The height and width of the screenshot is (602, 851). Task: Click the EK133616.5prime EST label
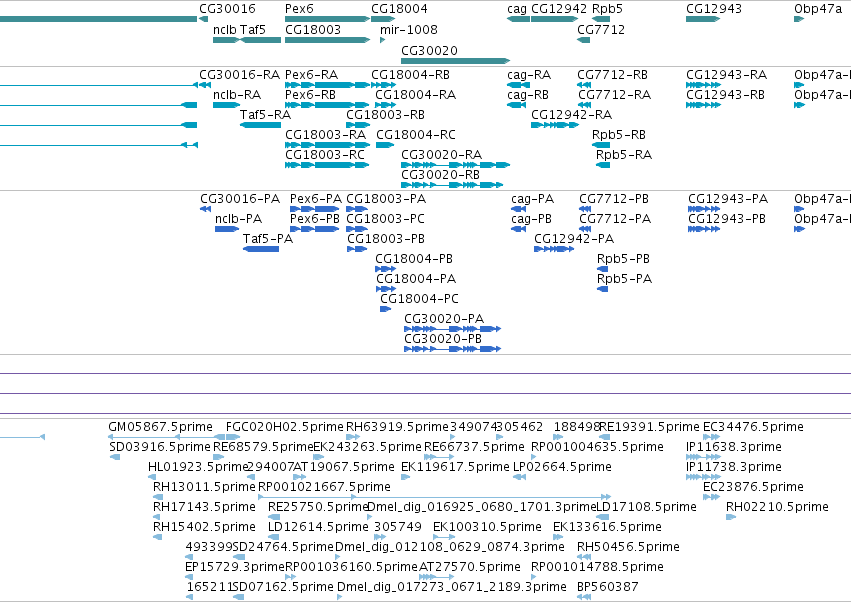pyautogui.click(x=607, y=527)
